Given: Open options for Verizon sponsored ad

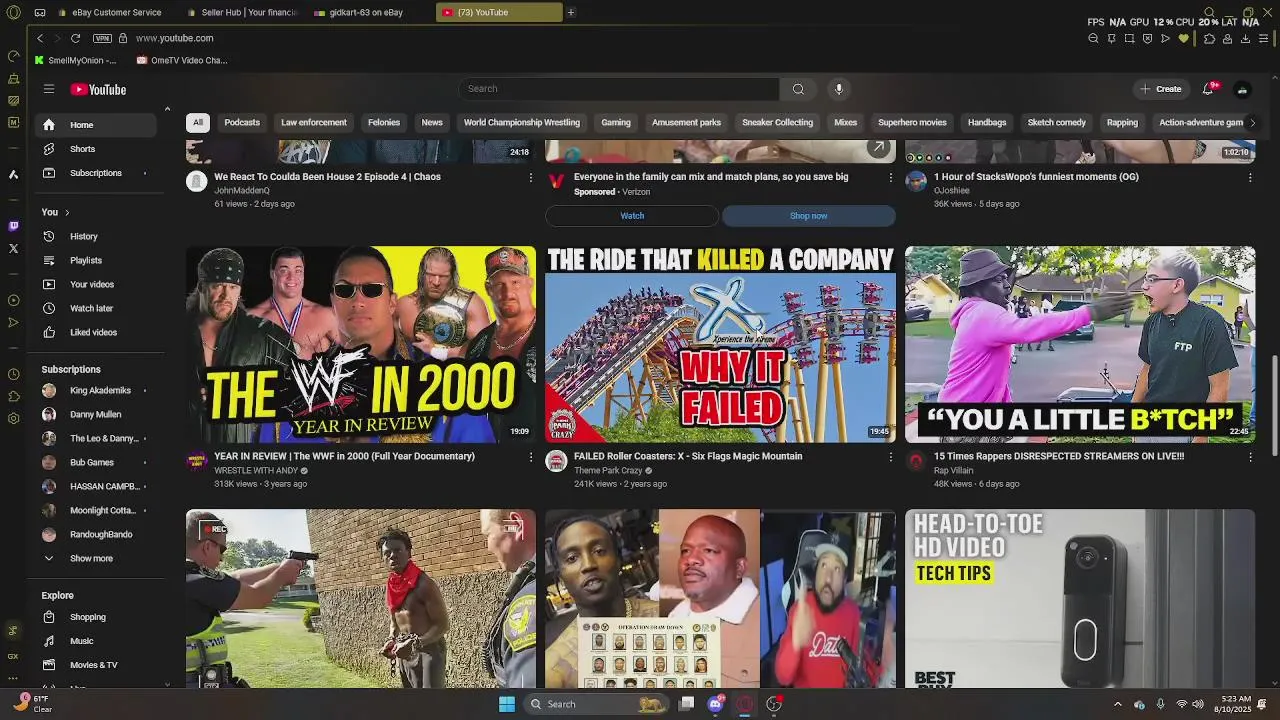Looking at the screenshot, I should (891, 177).
